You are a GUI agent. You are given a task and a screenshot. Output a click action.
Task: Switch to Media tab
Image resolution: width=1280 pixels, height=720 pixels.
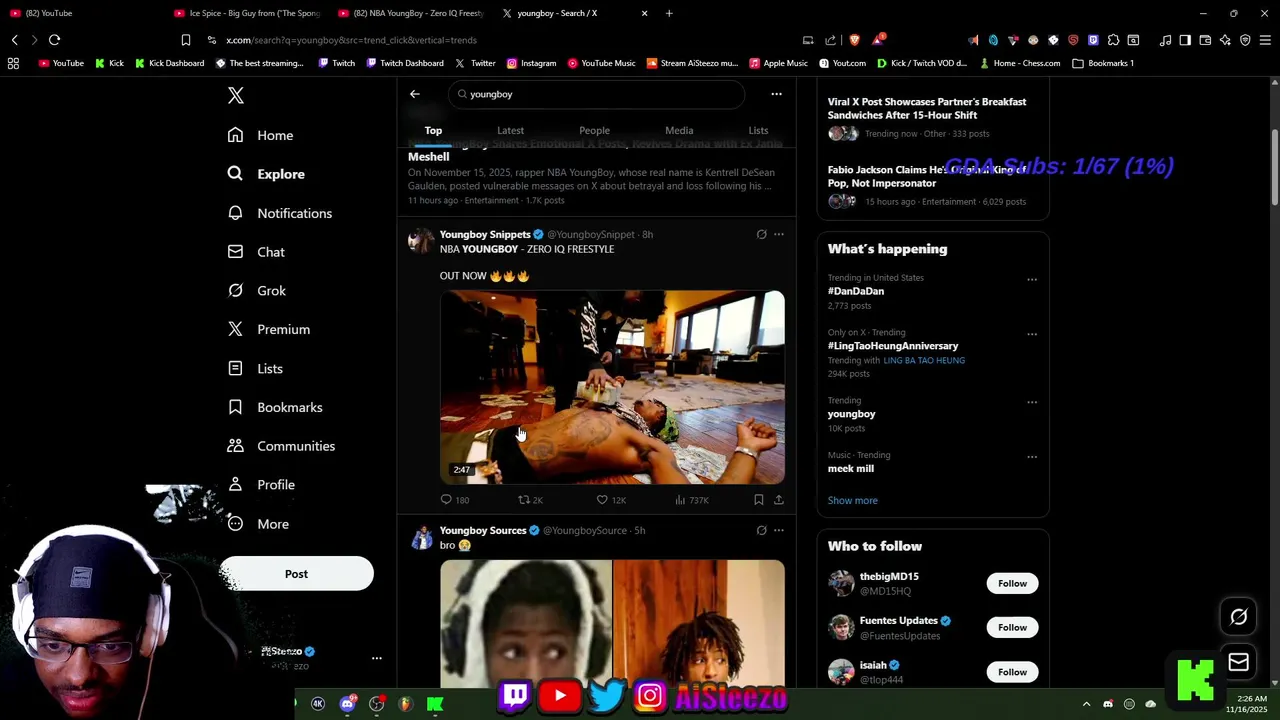click(x=679, y=130)
